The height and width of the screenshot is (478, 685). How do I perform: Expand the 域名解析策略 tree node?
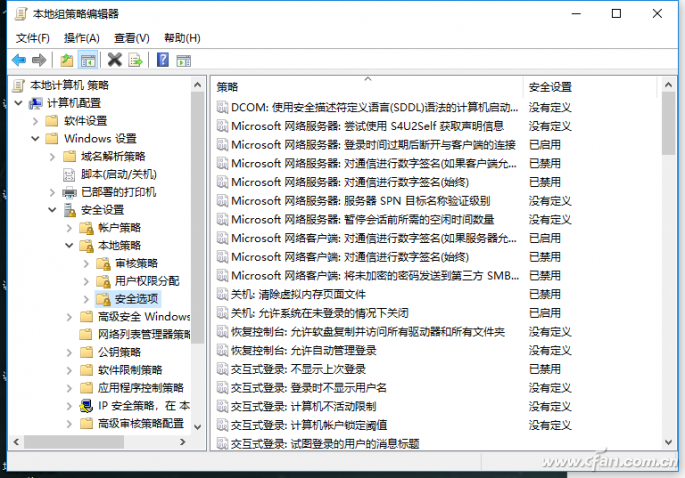pyautogui.click(x=52, y=156)
